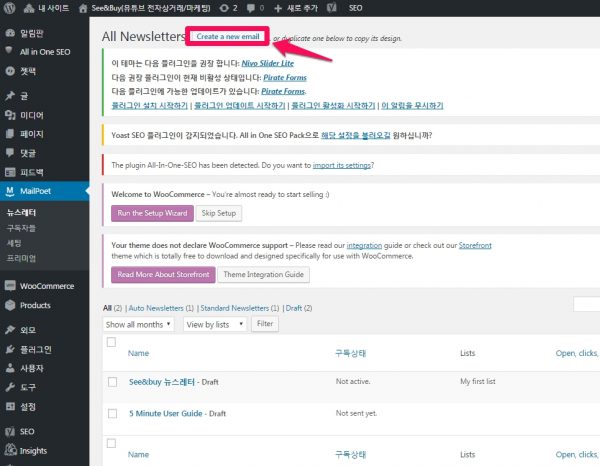Show the Standard Newsletters (1) filter
The image size is (600, 466).
pos(240,308)
